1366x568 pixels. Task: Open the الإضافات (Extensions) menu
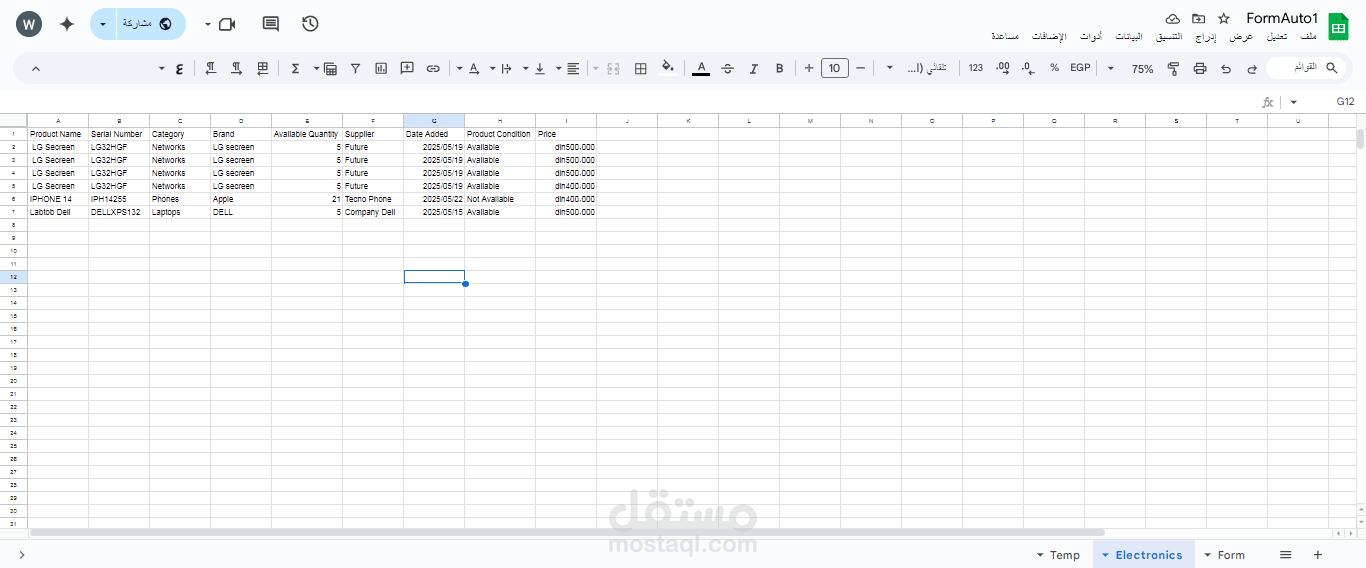point(1049,36)
